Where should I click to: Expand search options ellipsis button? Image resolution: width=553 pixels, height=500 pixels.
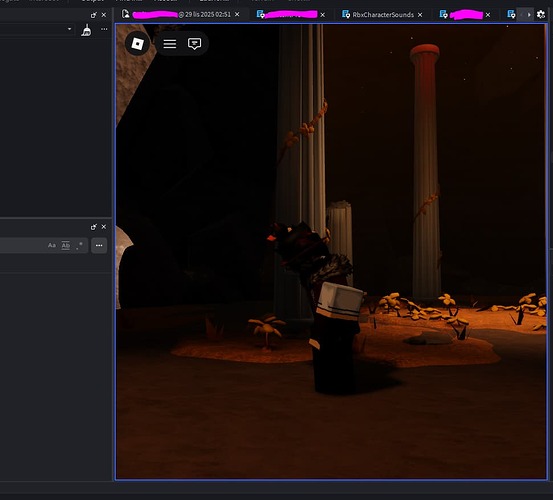[x=99, y=245]
